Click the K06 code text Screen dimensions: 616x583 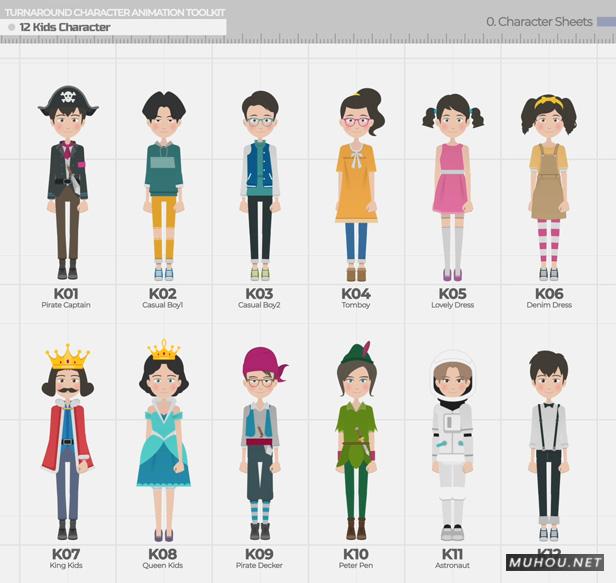tap(549, 293)
